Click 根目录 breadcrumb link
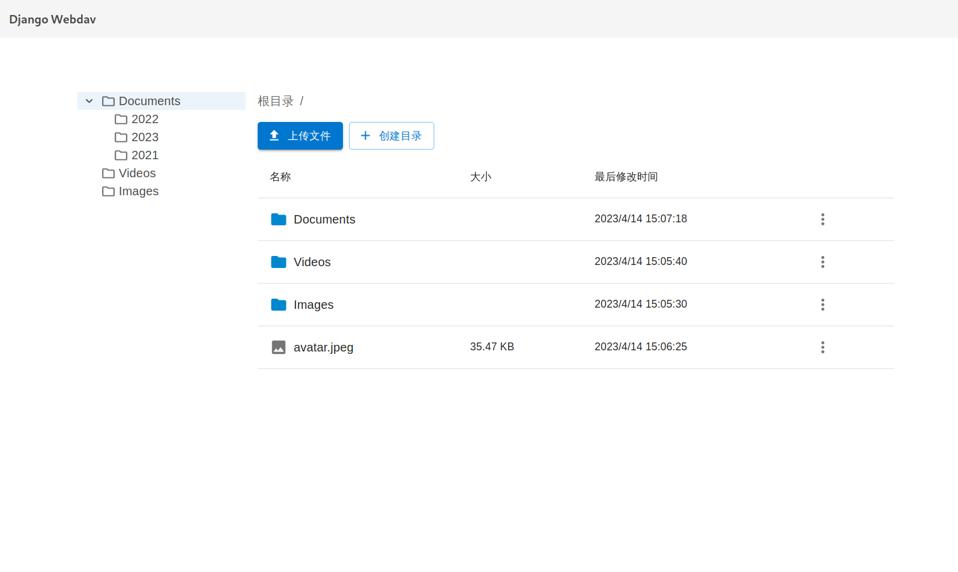958x572 pixels. tap(276, 101)
